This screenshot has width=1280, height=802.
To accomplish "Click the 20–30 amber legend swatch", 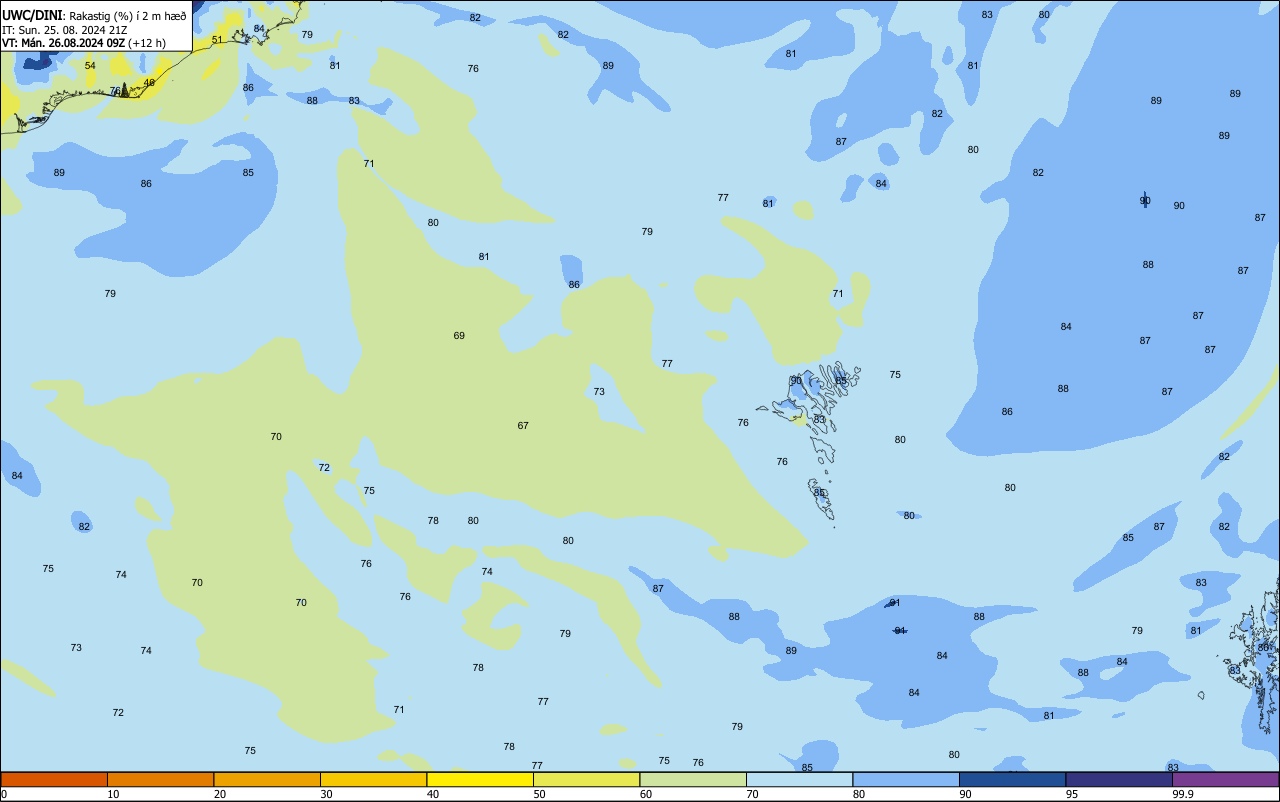I will (x=267, y=779).
